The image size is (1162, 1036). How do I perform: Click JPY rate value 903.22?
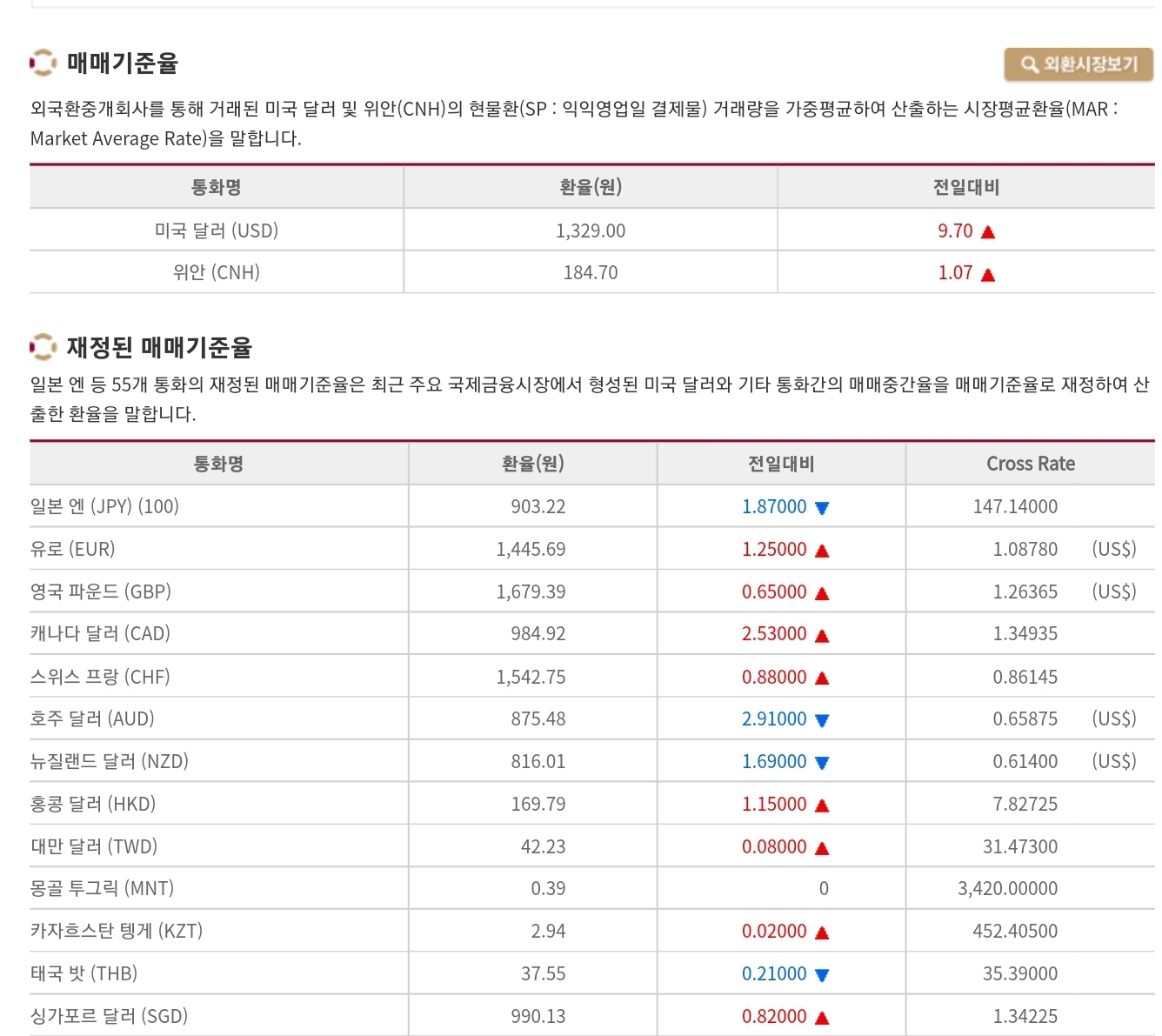538,506
